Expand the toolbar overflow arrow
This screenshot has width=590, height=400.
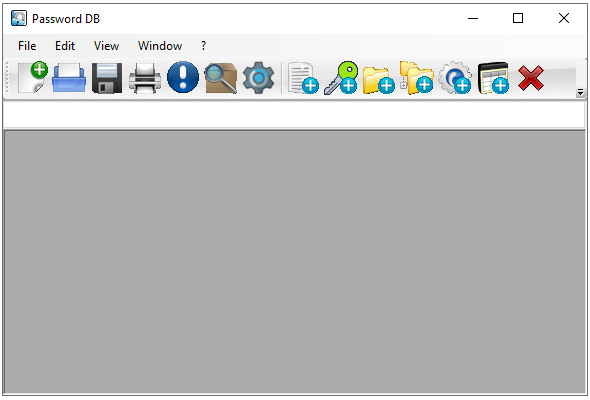(x=581, y=92)
